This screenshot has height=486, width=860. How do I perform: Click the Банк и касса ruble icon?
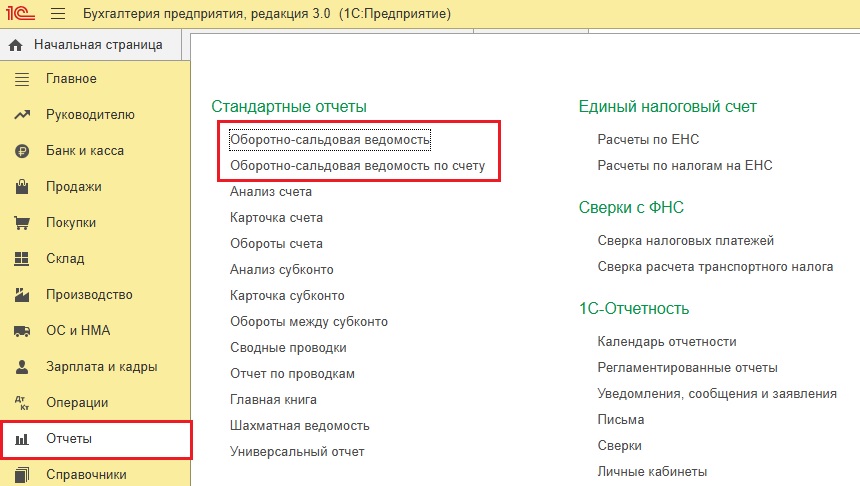coord(22,151)
